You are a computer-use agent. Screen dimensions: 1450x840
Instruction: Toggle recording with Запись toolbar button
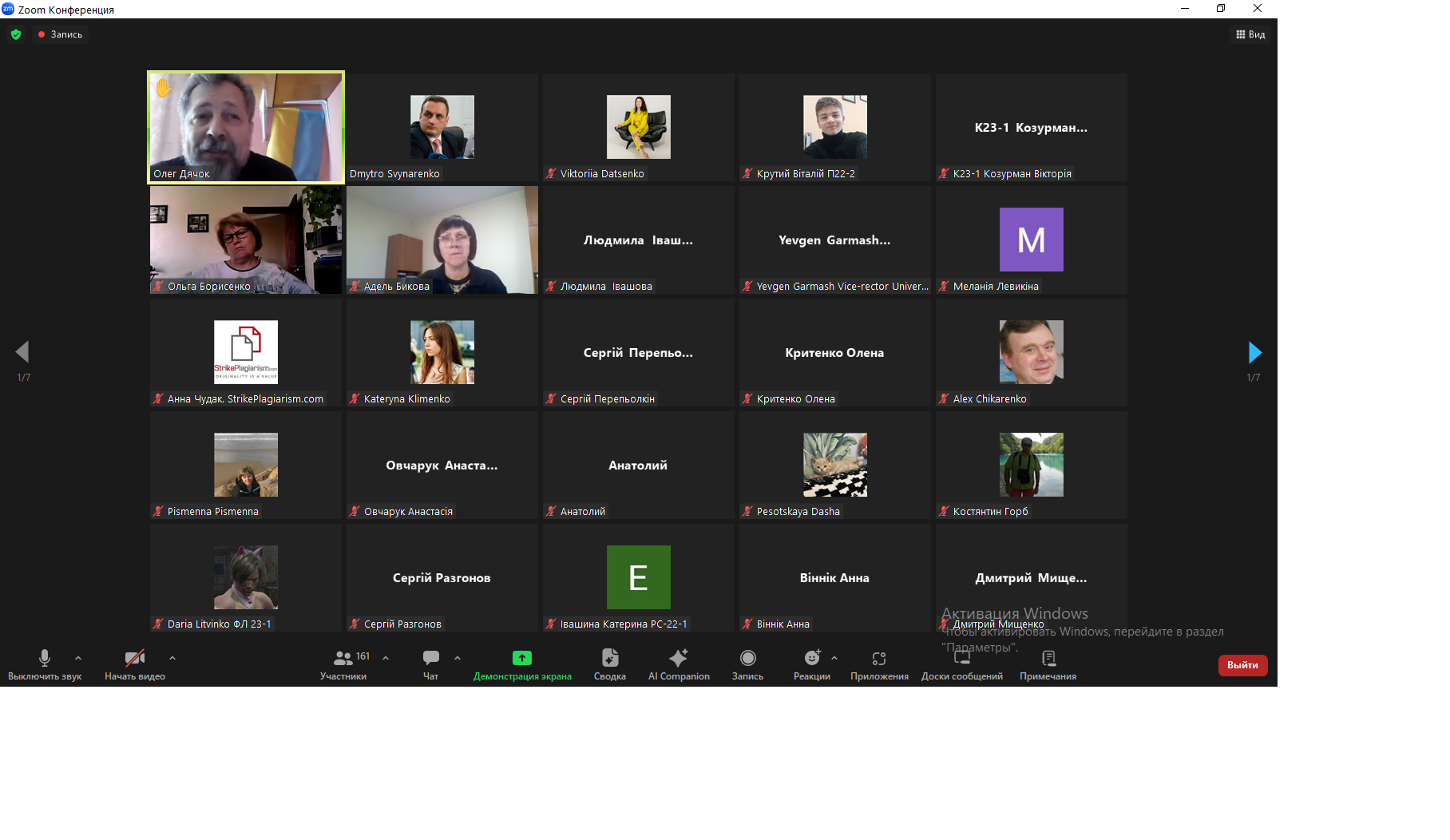click(x=748, y=664)
